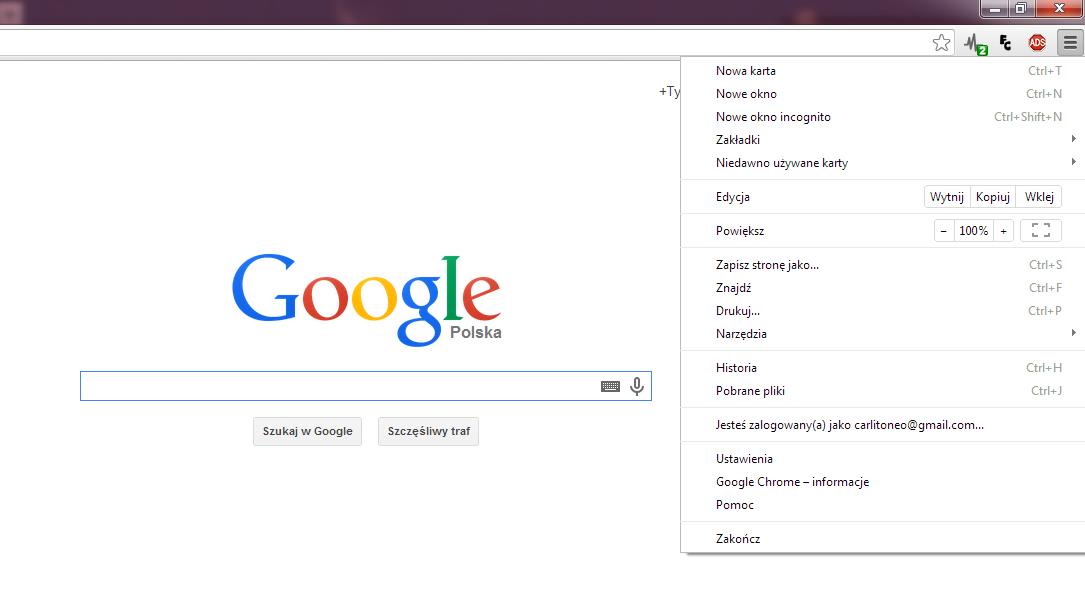Image resolution: width=1085 pixels, height=608 pixels.
Task: Increase zoom with the plus button
Action: point(1003,230)
